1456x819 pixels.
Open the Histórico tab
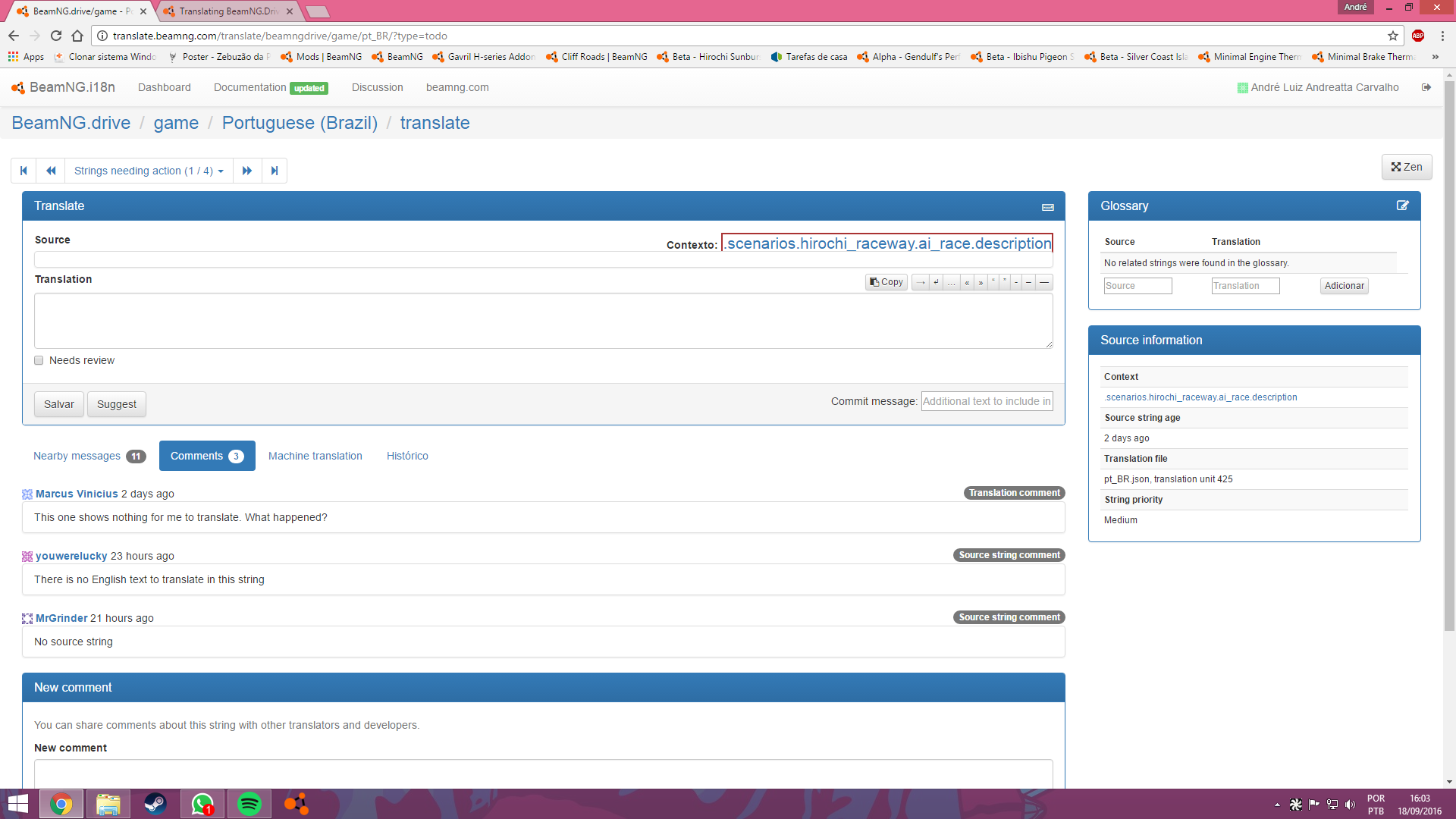[x=407, y=456]
